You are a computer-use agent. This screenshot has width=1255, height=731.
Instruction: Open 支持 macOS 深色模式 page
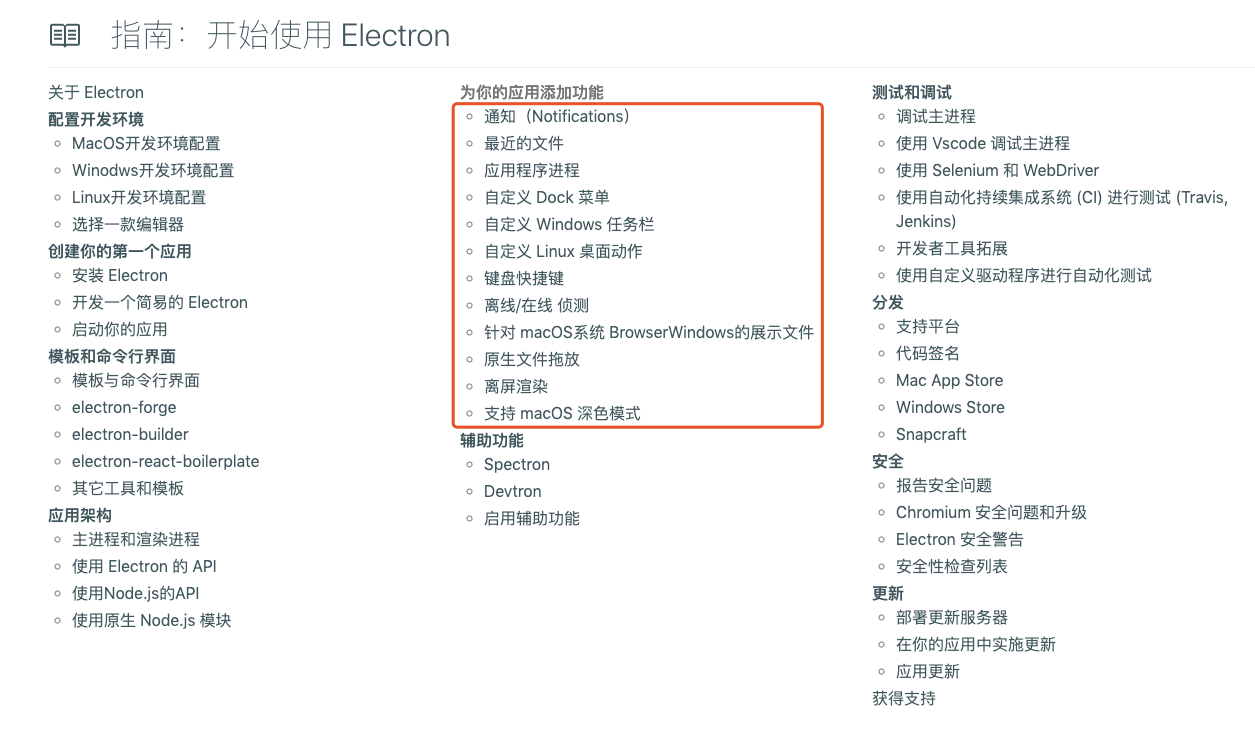562,414
